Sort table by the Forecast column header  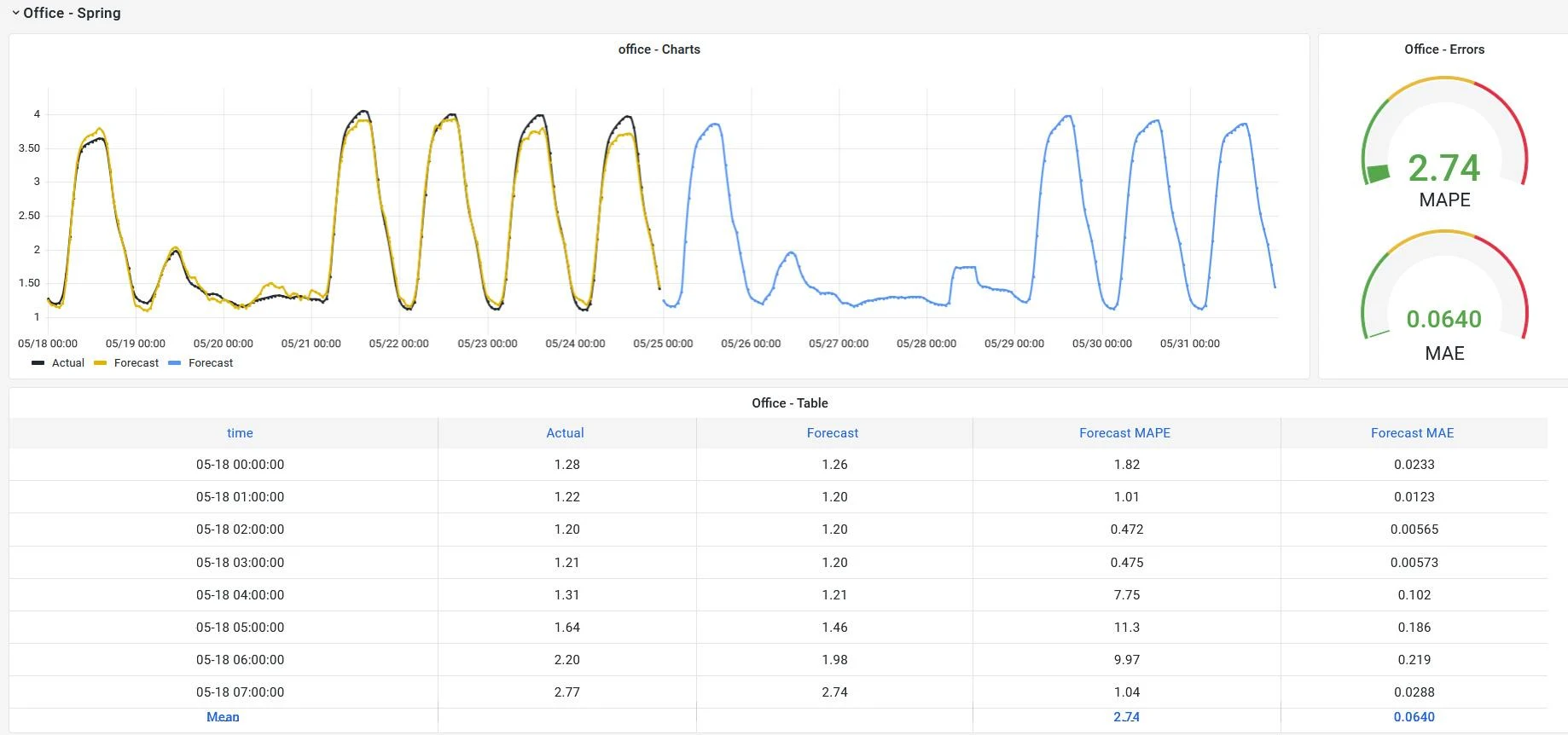pos(833,433)
